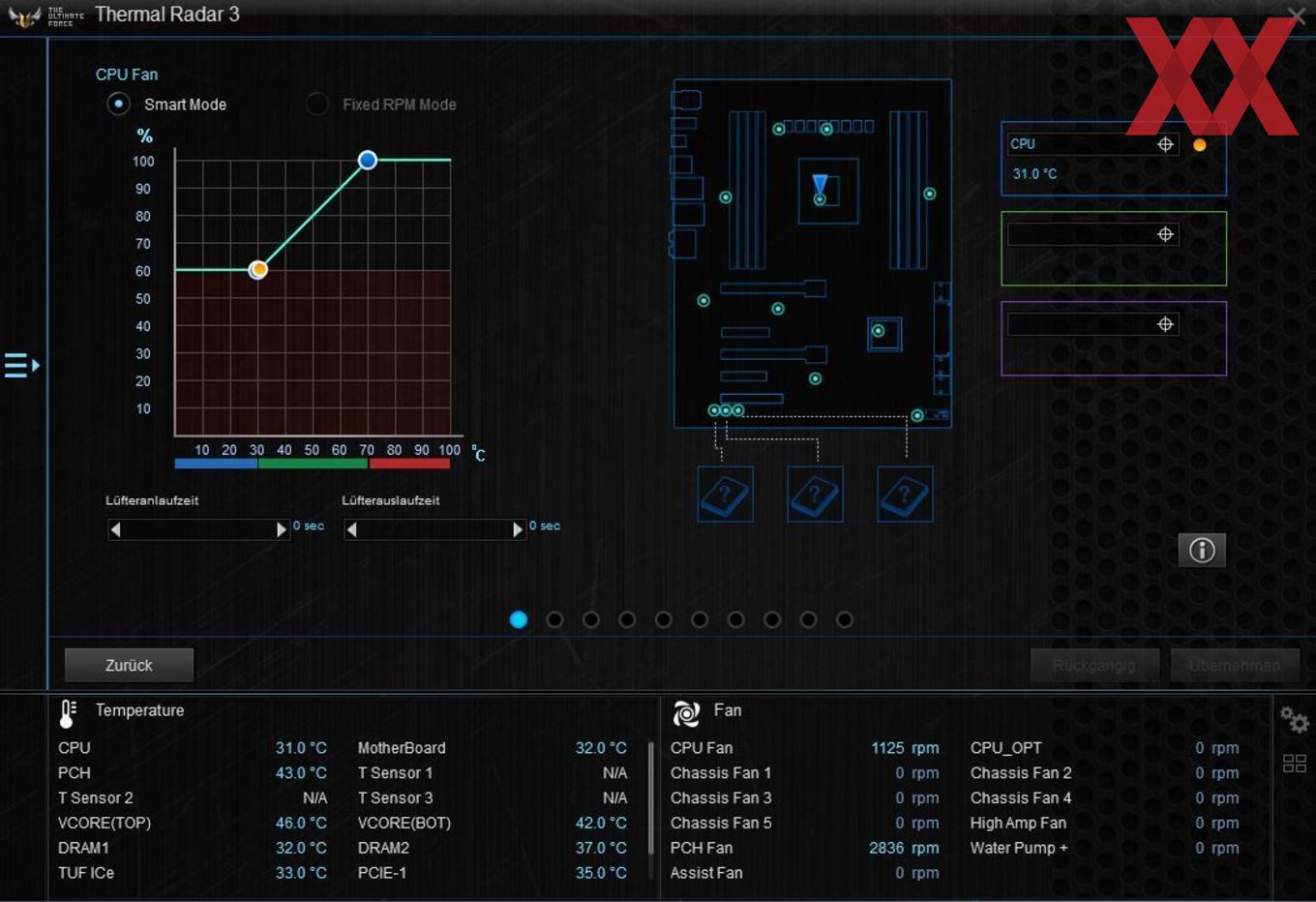Select the third page dot

point(591,619)
